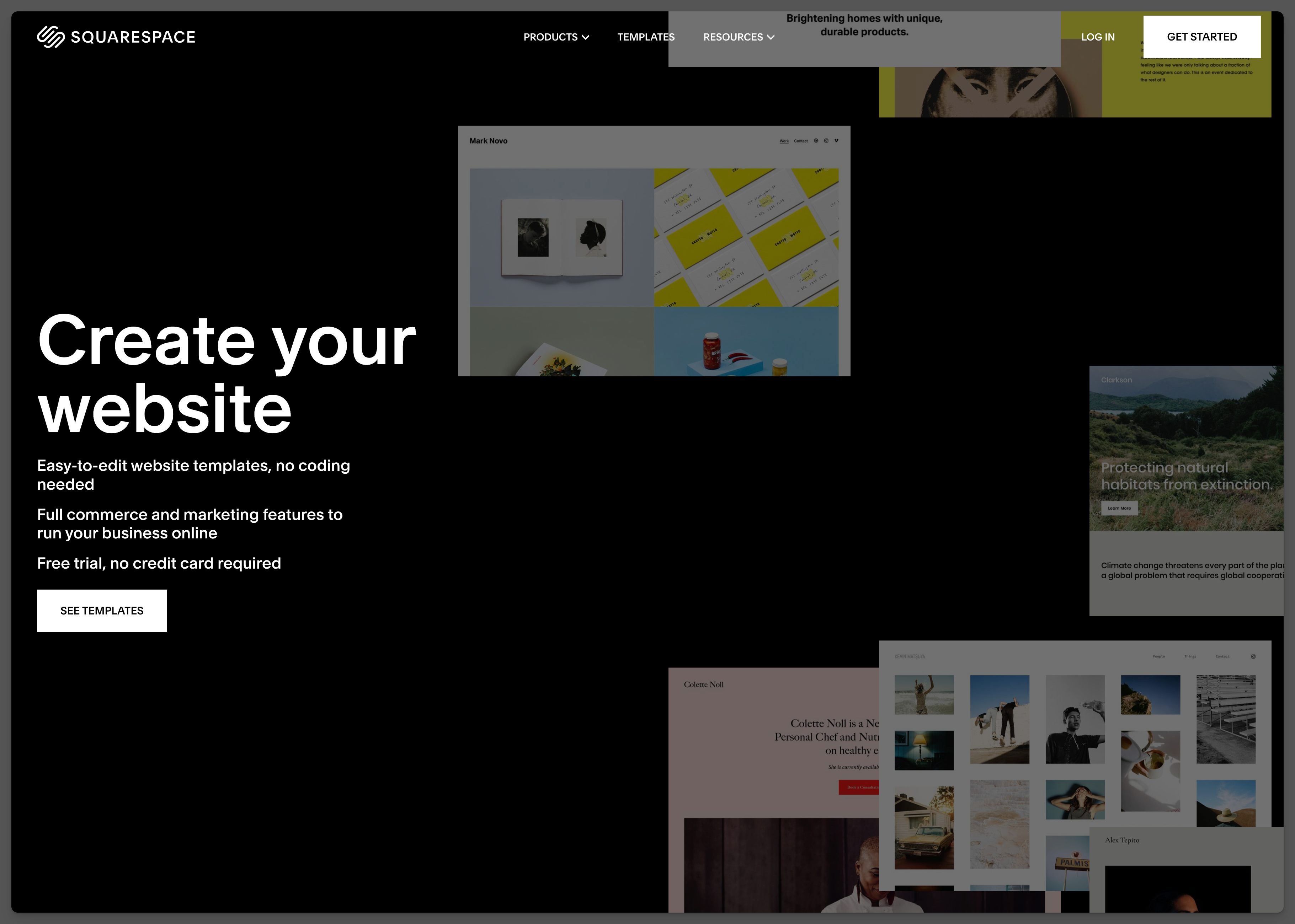
Task: Click the Get Started button
Action: point(1201,37)
